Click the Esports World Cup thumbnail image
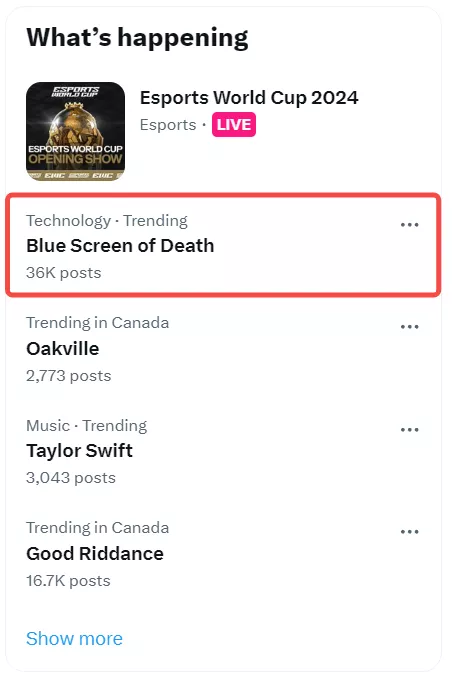The height and width of the screenshot is (688, 452). [75, 131]
